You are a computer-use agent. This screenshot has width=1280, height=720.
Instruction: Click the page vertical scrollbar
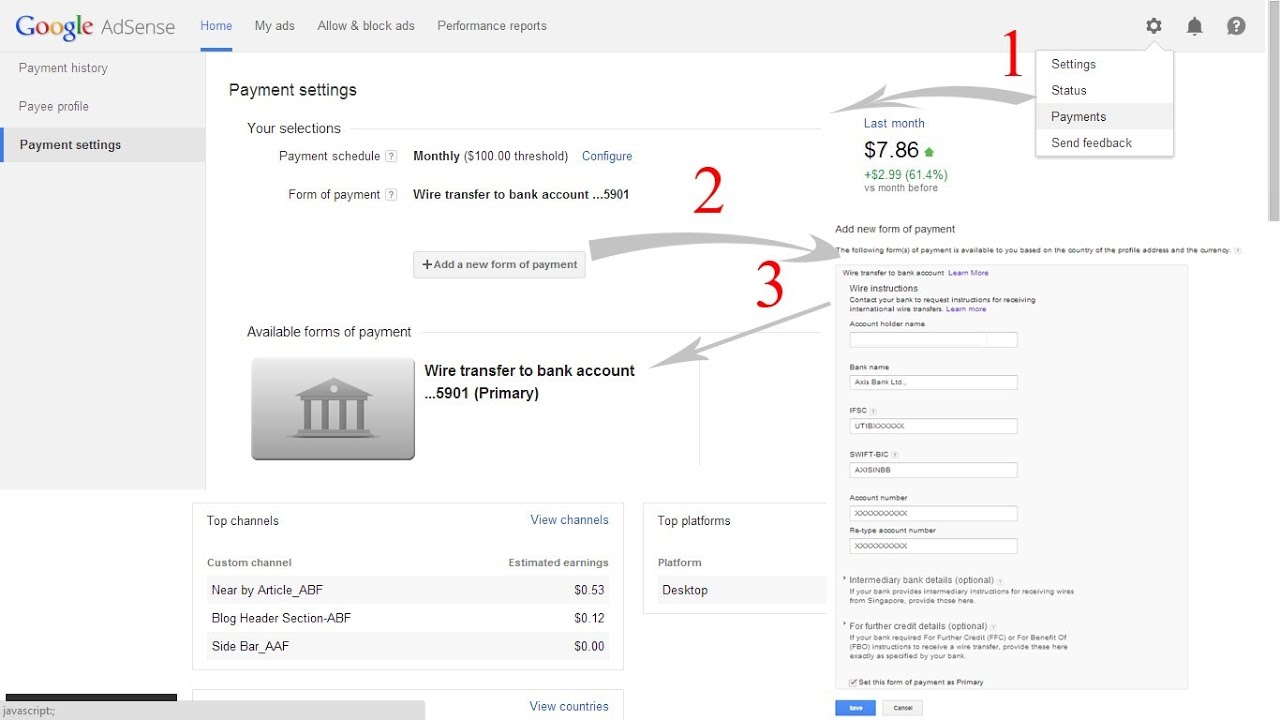1273,110
